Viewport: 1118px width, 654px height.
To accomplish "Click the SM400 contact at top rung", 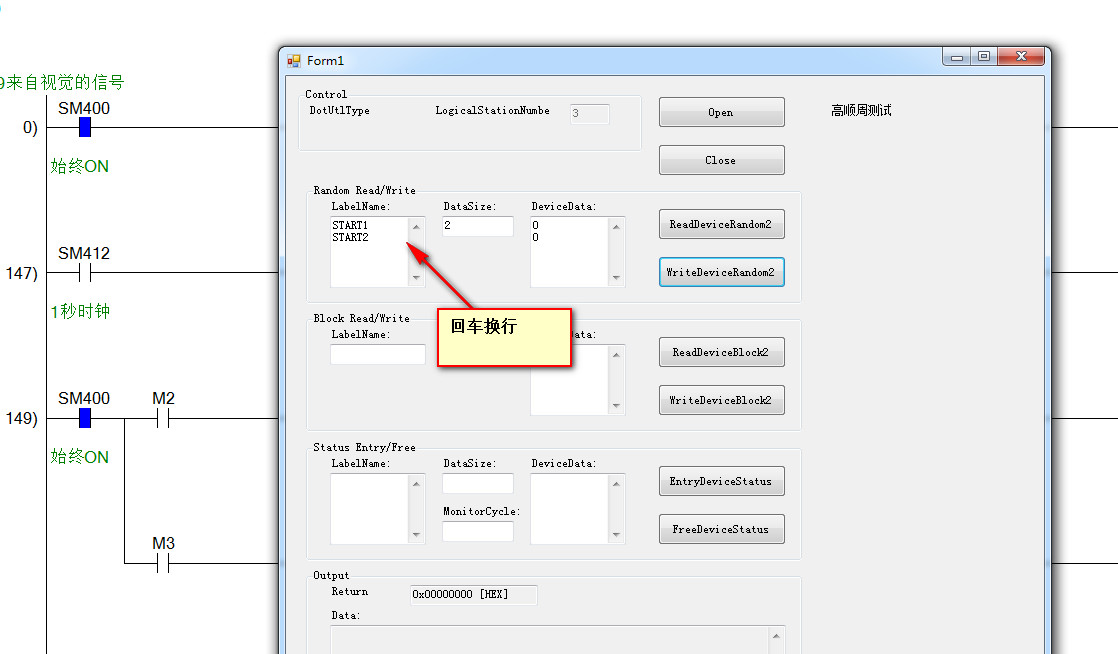I will (x=85, y=127).
